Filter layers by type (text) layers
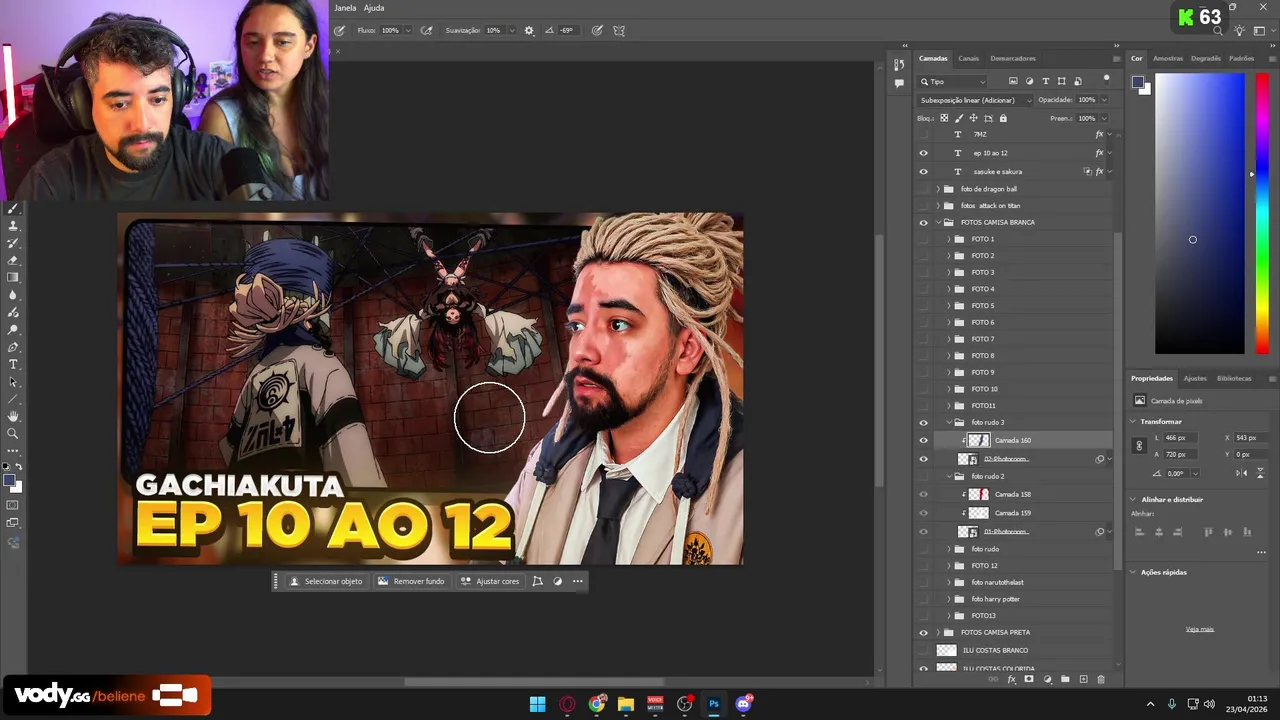Image resolution: width=1280 pixels, height=720 pixels. pos(1045,81)
